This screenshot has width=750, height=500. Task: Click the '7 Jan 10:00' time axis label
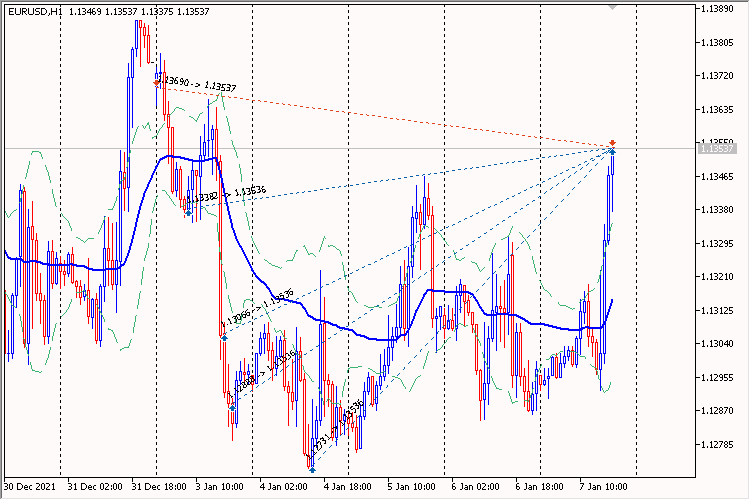603,487
